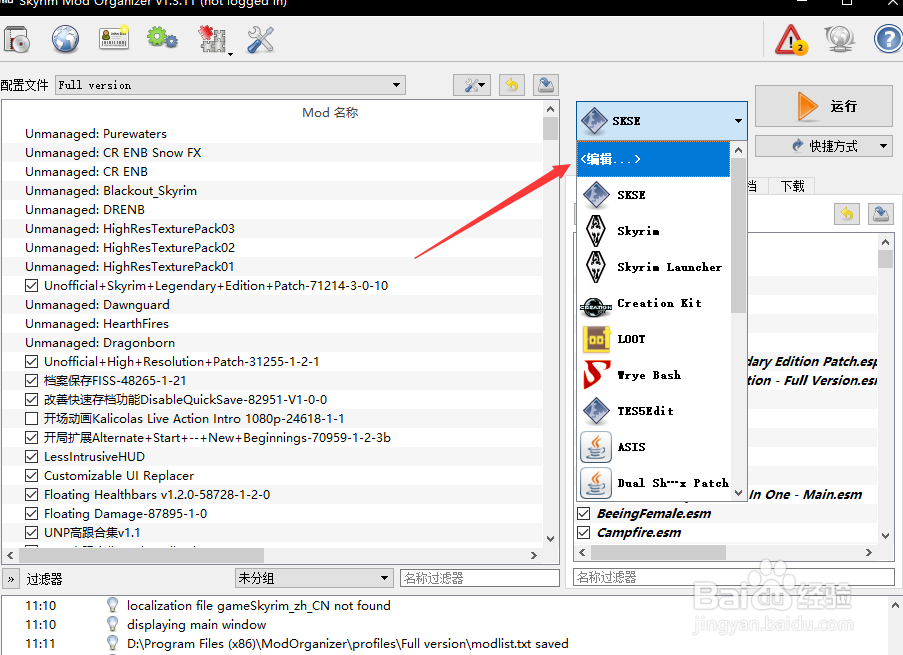Open the group-by dropdown

(x=314, y=578)
